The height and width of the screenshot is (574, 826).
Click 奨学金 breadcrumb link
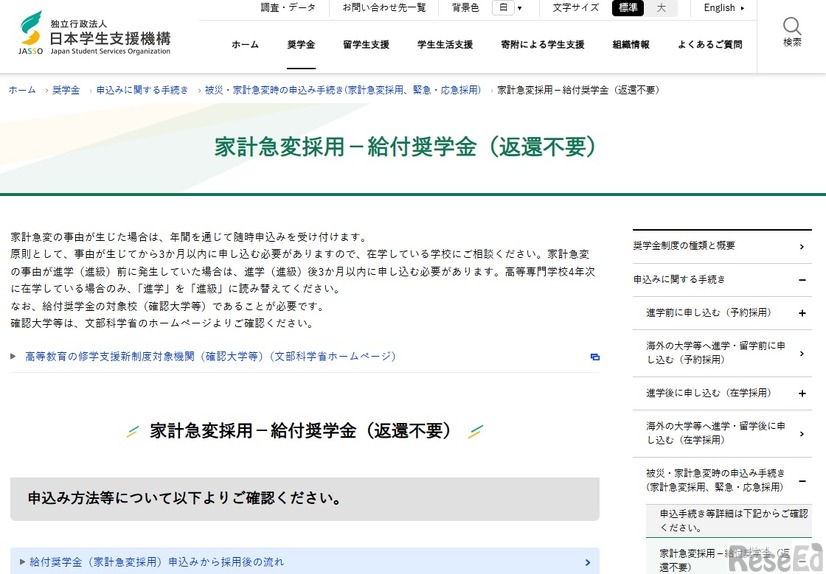pyautogui.click(x=66, y=90)
